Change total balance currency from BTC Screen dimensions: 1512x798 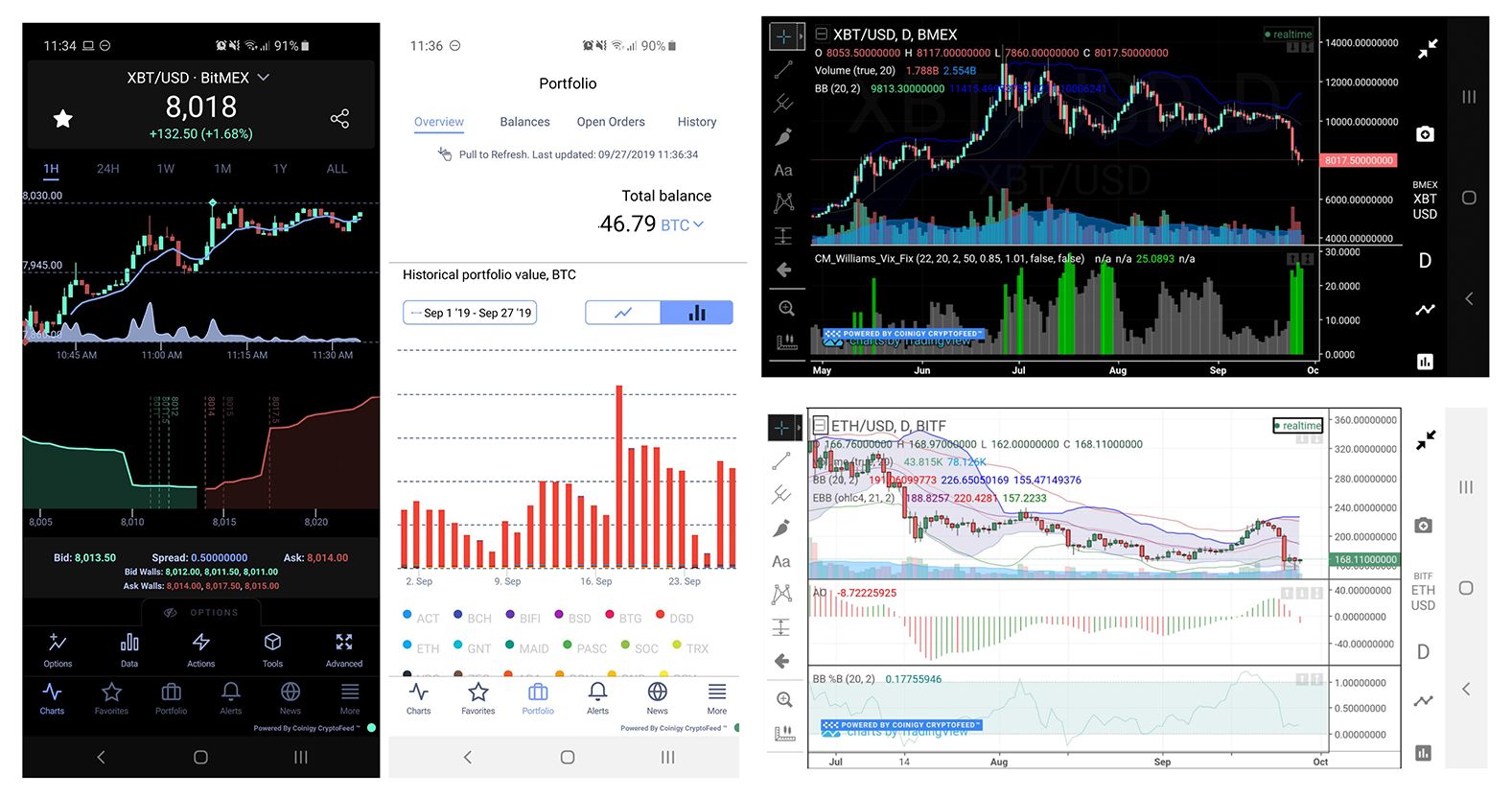[682, 224]
